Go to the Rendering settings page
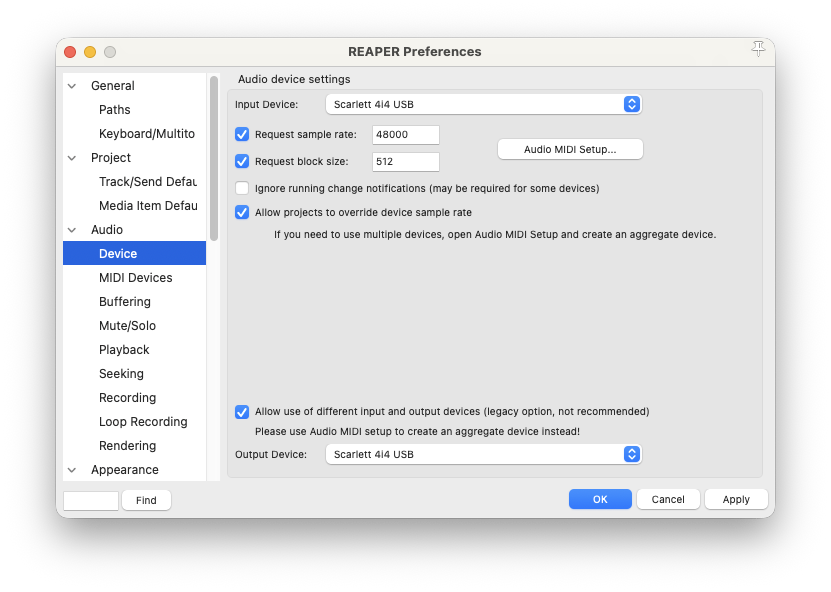Image resolution: width=831 pixels, height=592 pixels. point(127,446)
